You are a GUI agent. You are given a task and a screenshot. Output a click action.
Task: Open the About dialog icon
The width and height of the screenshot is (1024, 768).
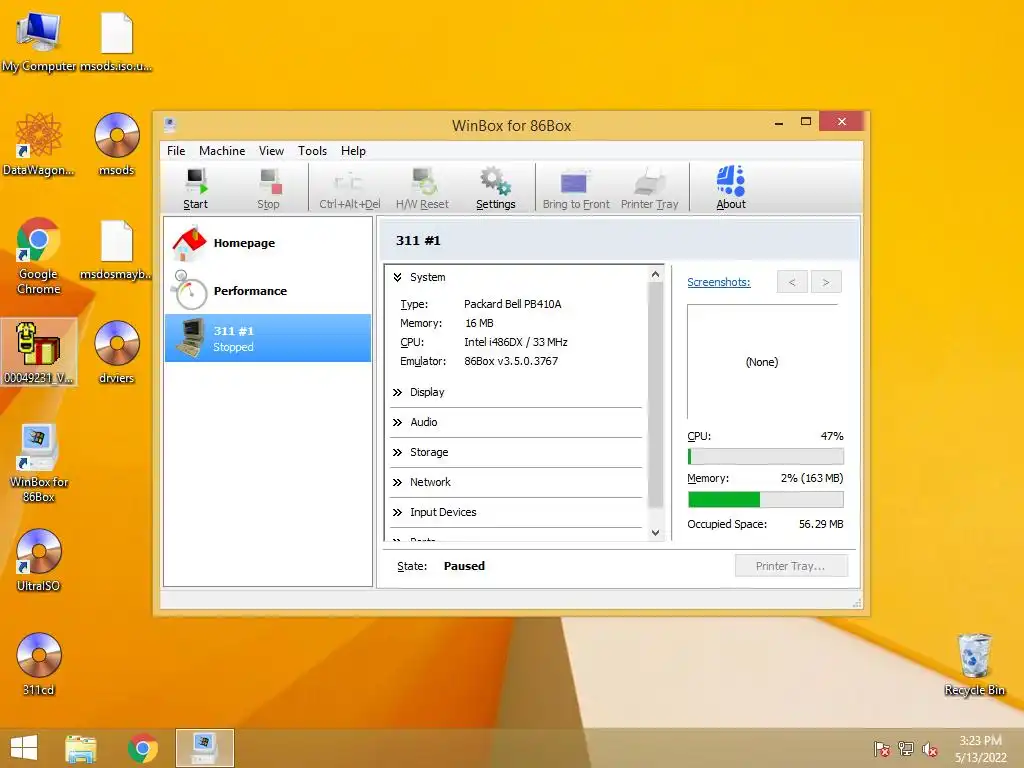point(731,189)
